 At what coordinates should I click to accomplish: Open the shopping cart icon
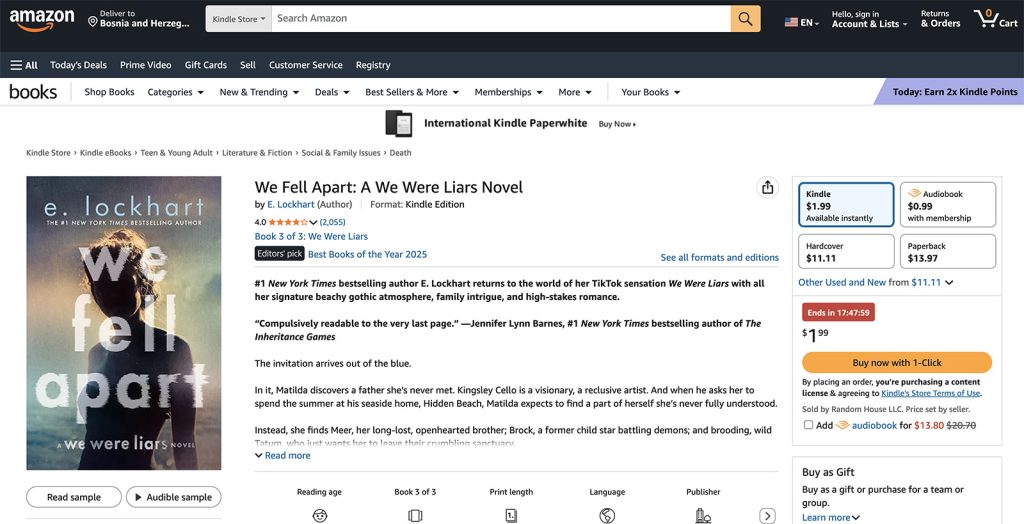click(x=995, y=18)
